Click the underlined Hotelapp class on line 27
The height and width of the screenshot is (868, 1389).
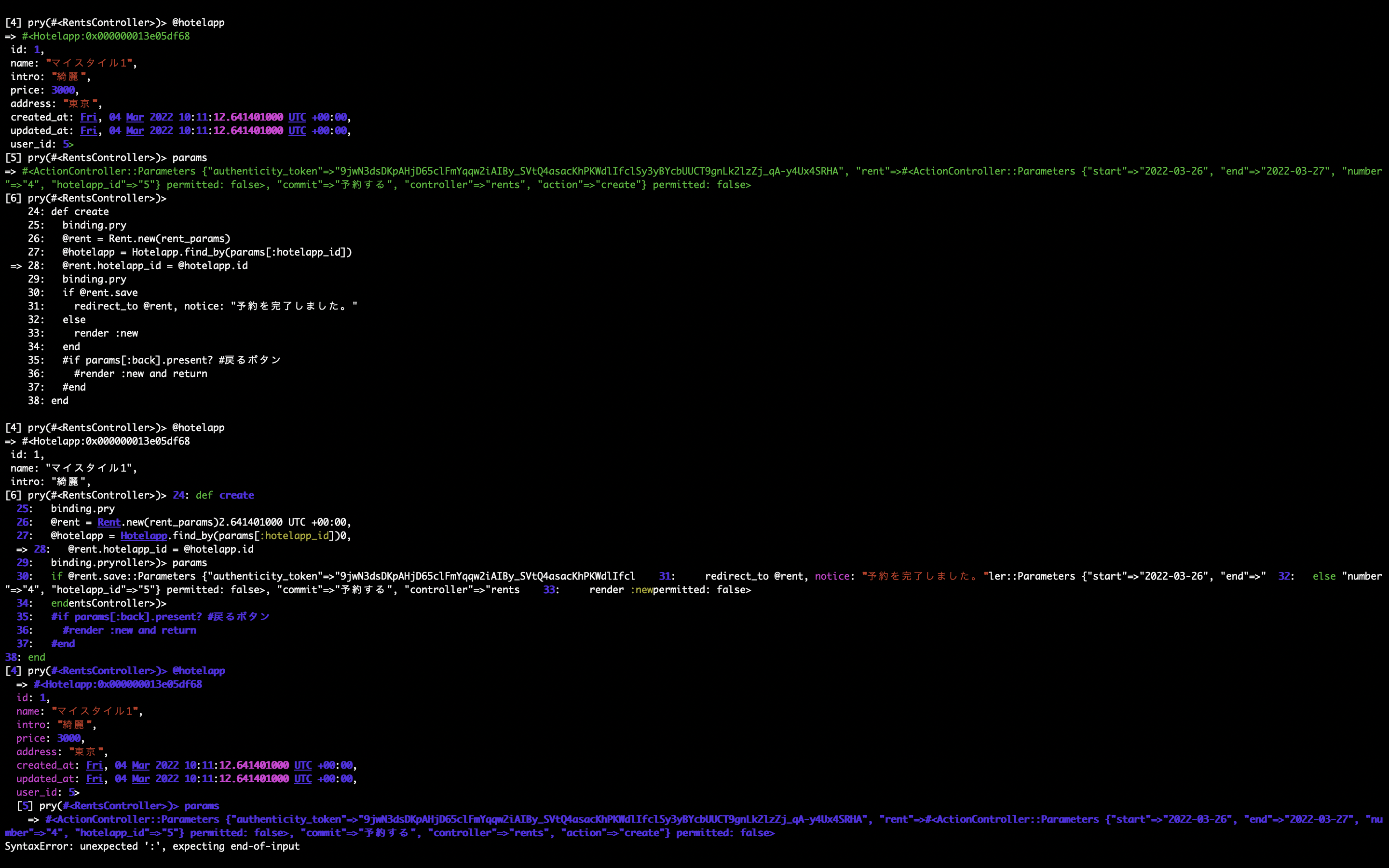click(x=144, y=536)
